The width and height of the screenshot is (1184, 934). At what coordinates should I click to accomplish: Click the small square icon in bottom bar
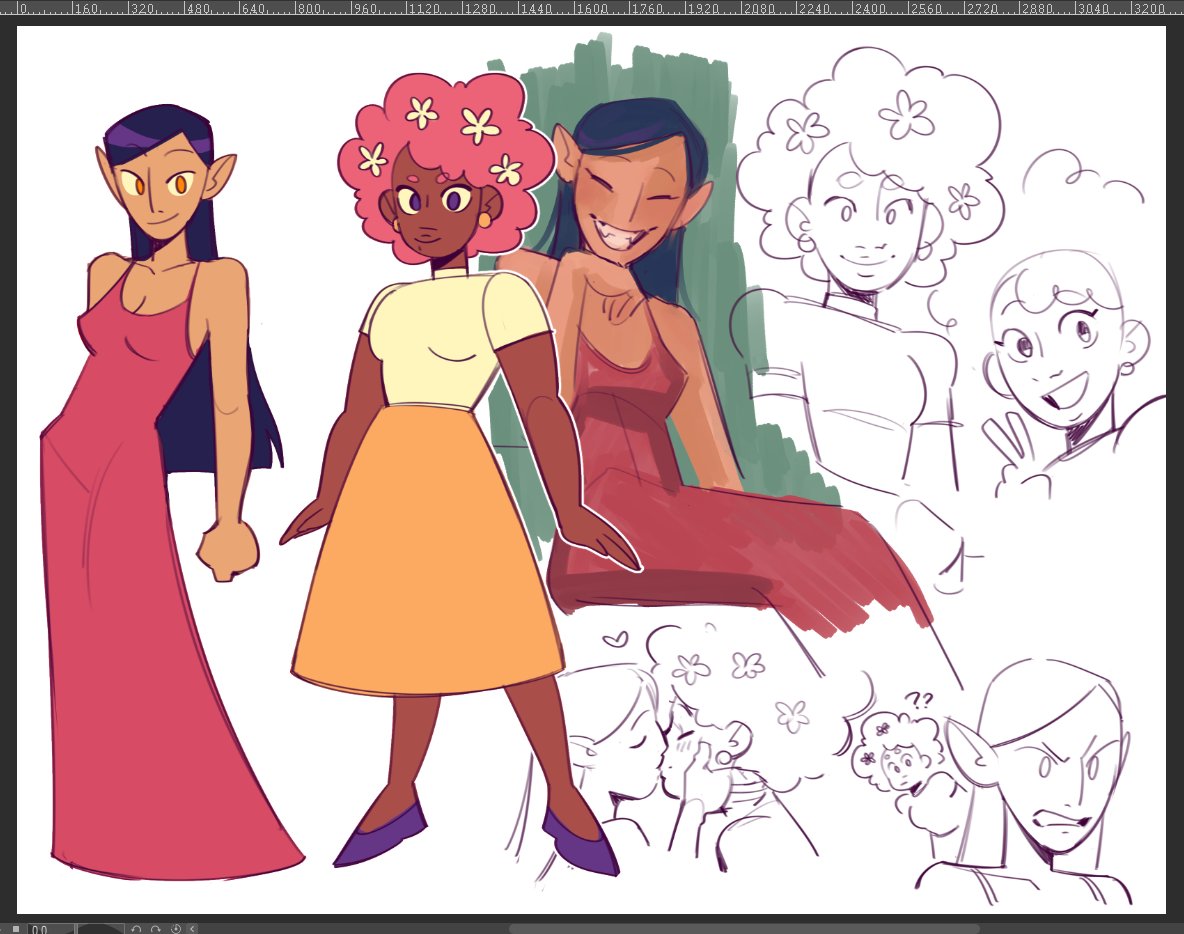click(x=16, y=929)
